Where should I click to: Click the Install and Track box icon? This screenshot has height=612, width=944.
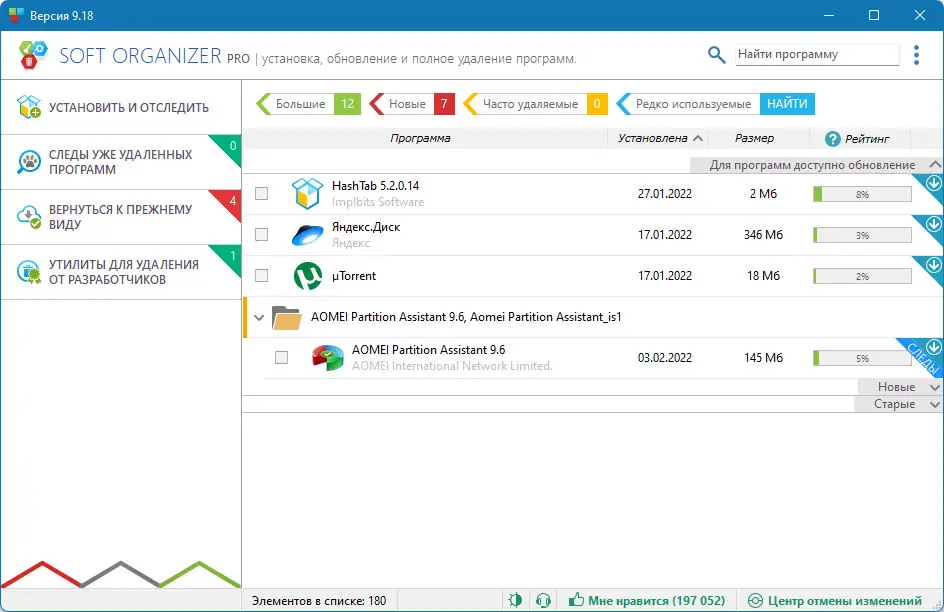(29, 107)
